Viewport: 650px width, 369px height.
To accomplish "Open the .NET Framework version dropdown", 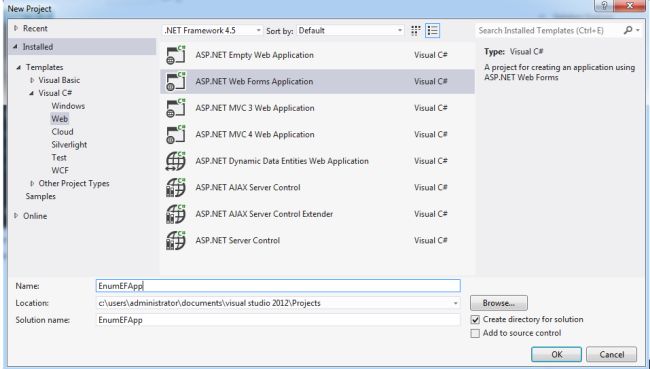I will [212, 31].
